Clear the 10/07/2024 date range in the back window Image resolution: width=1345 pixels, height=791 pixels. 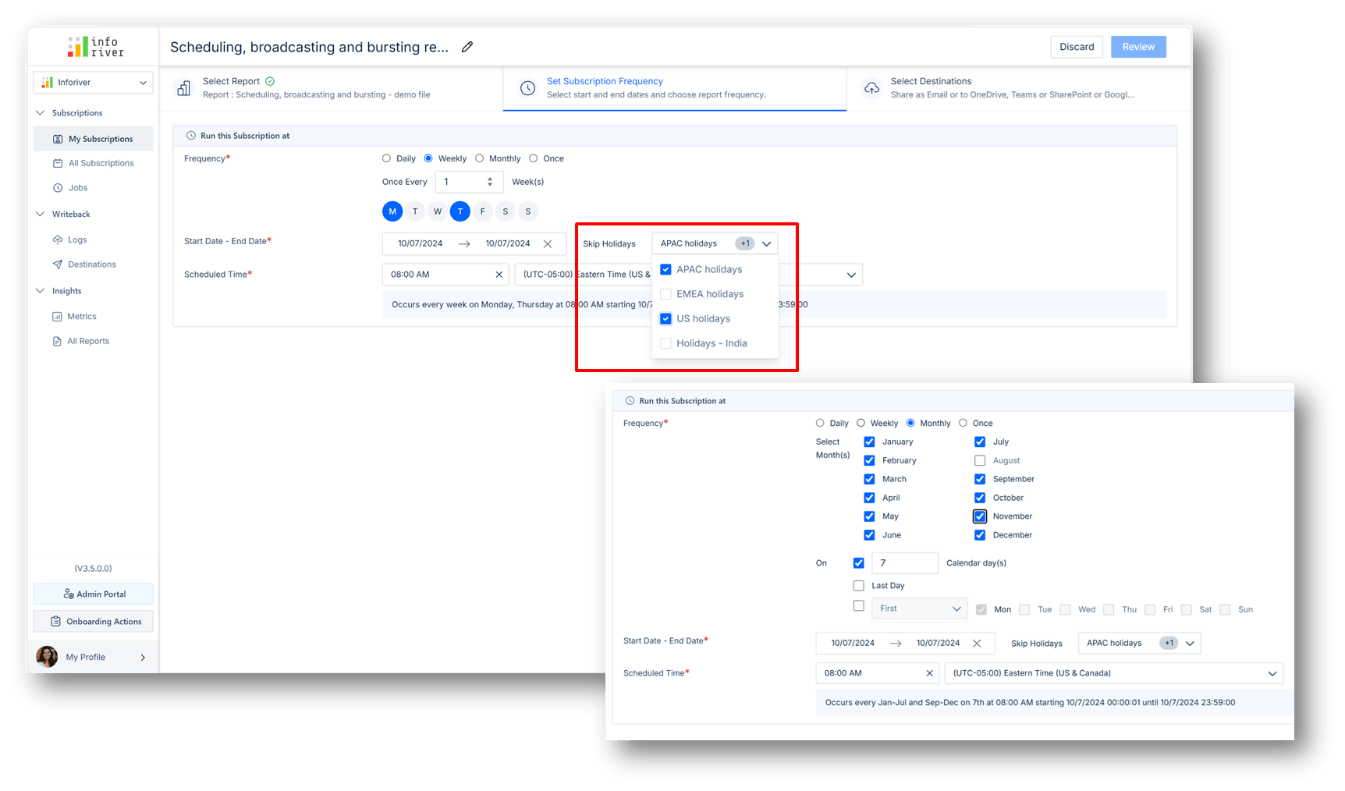tap(547, 243)
